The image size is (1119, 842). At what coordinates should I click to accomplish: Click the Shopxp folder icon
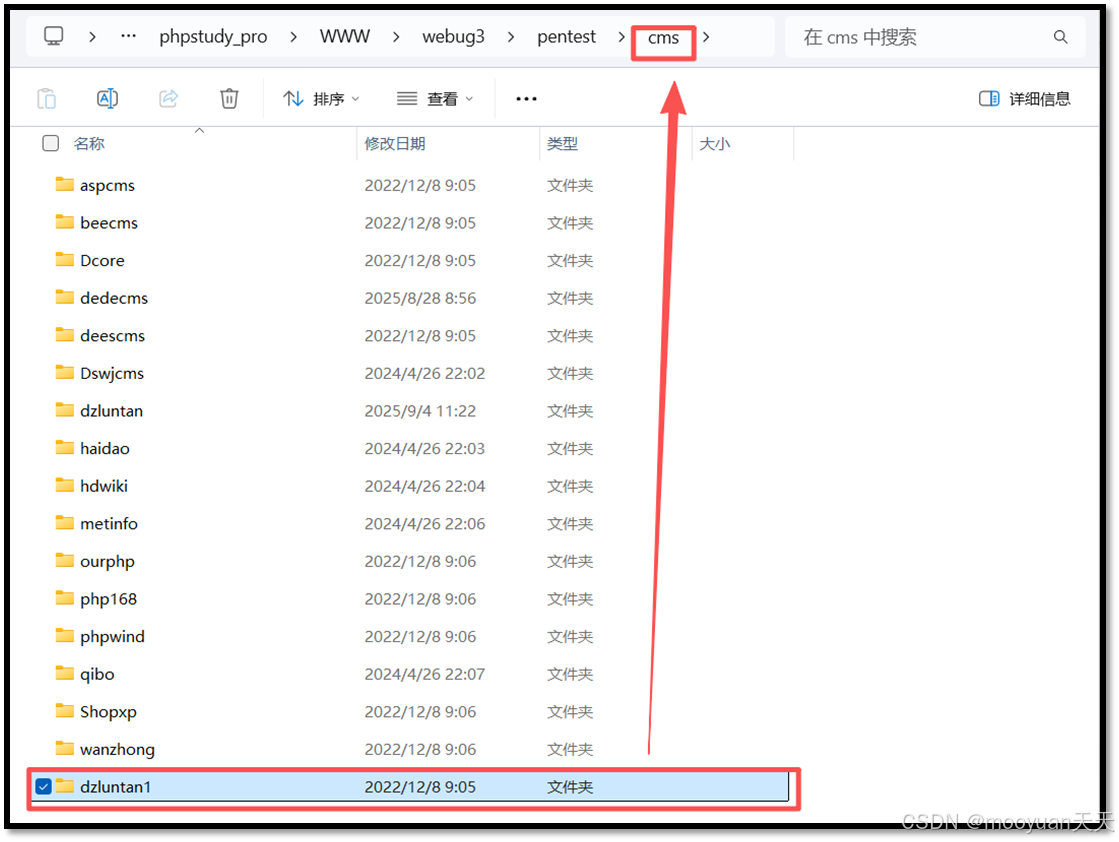click(65, 711)
